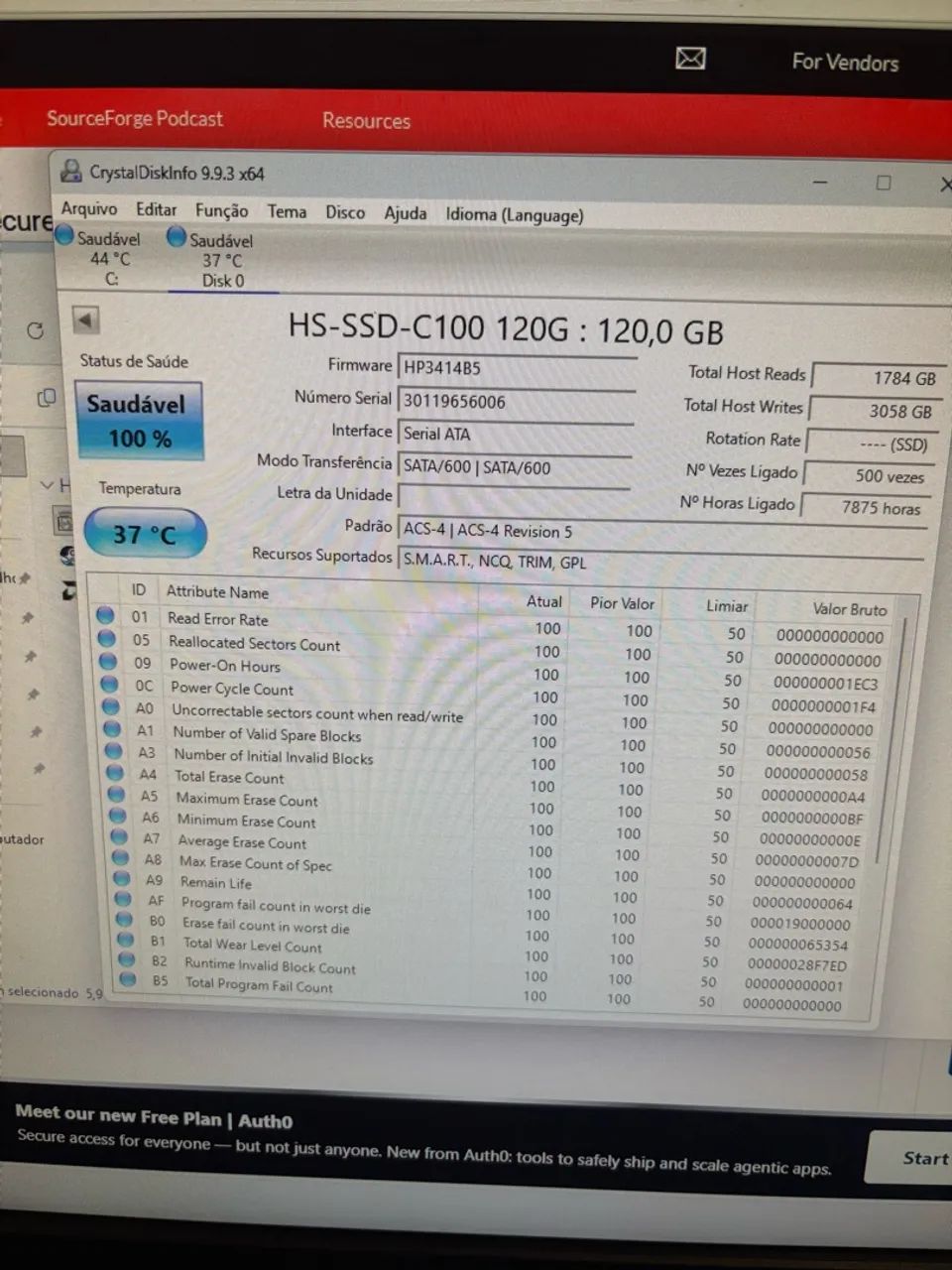Click the refresh icon in the background window
The height and width of the screenshot is (1270, 952).
36,329
